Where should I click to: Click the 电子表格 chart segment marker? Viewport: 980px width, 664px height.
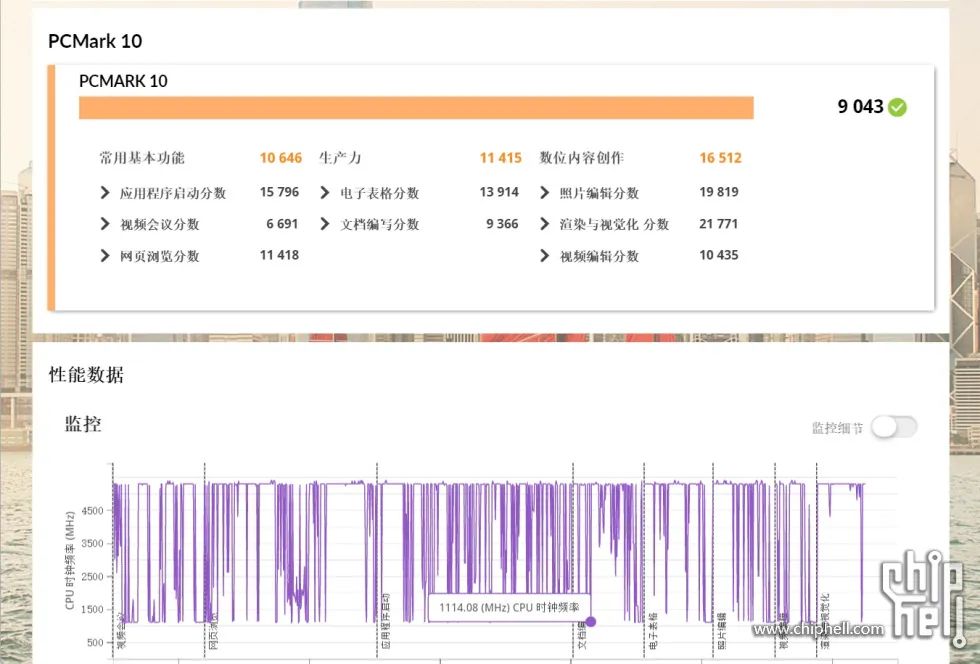[653, 631]
